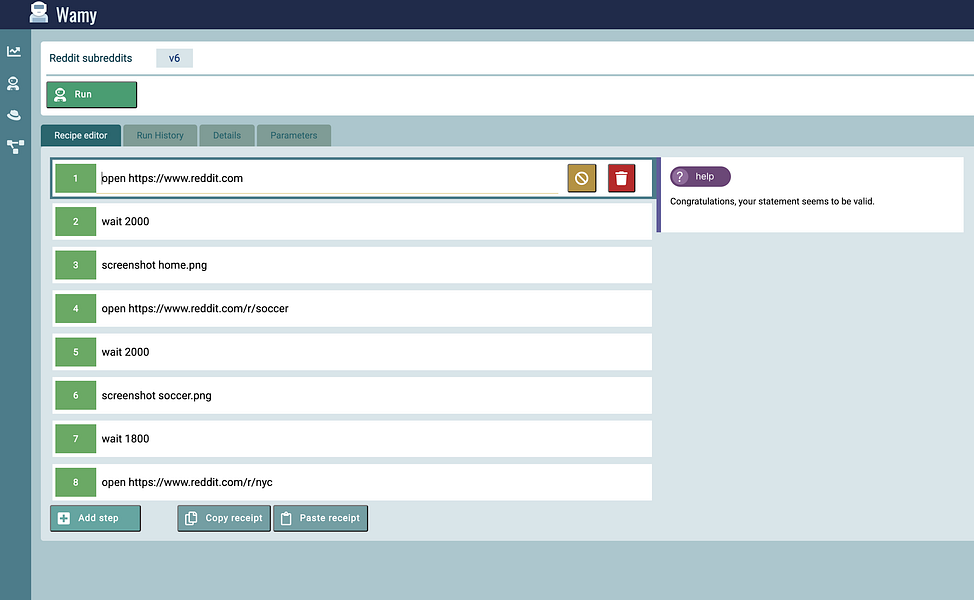Click the Paste receipt button label
The height and width of the screenshot is (600, 974).
tap(330, 518)
